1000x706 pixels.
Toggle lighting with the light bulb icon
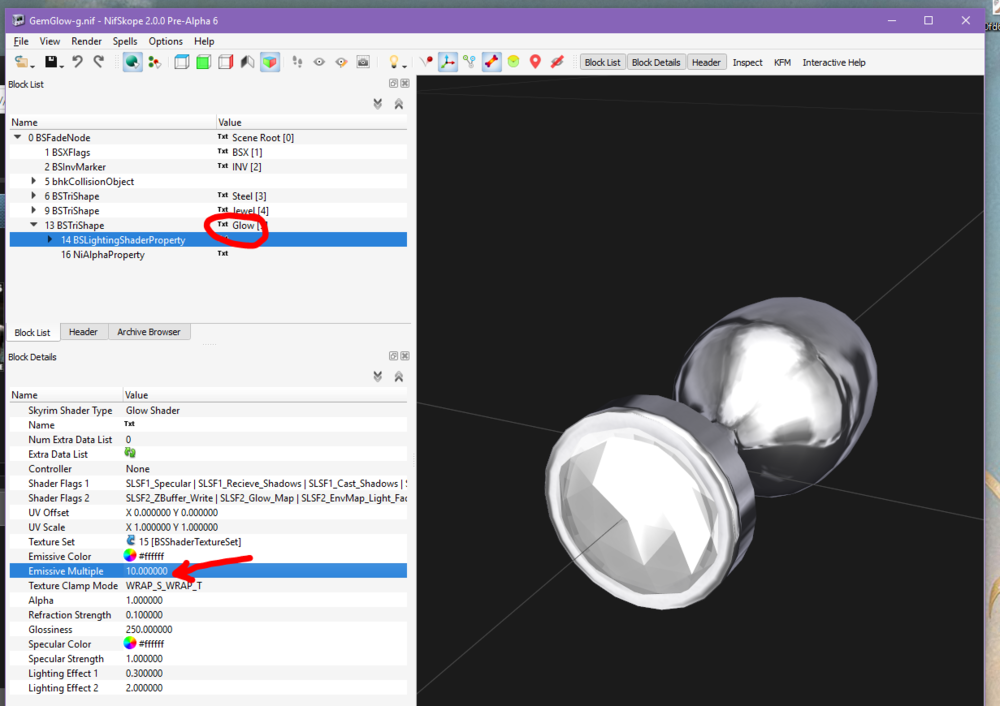(x=394, y=62)
